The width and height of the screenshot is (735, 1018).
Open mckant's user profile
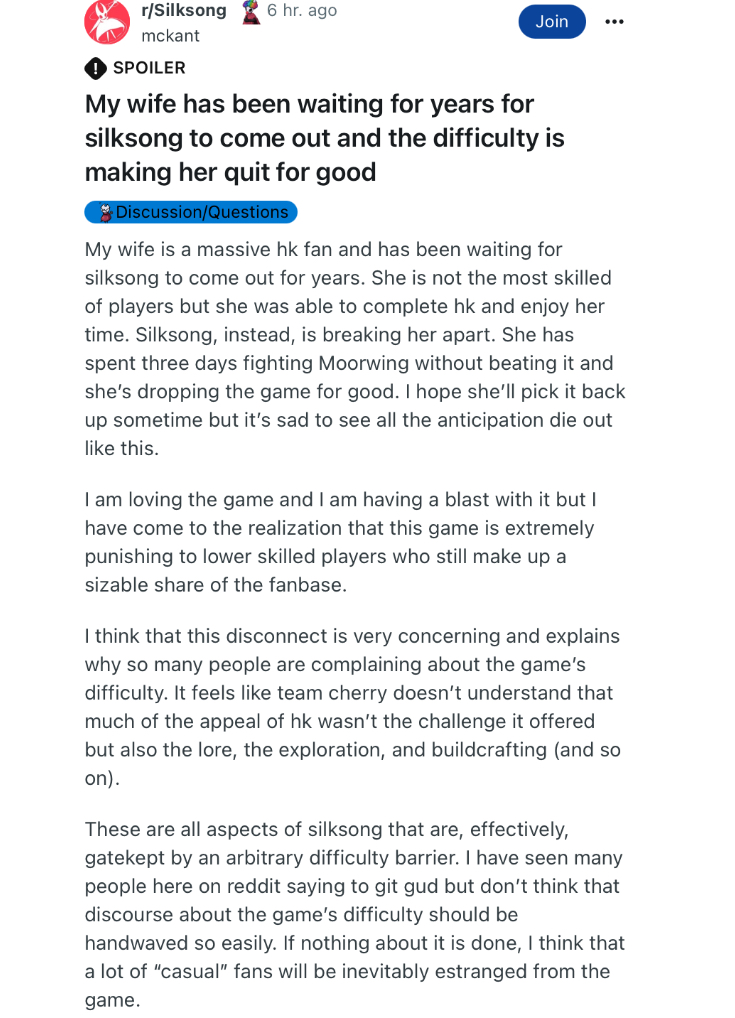point(170,36)
